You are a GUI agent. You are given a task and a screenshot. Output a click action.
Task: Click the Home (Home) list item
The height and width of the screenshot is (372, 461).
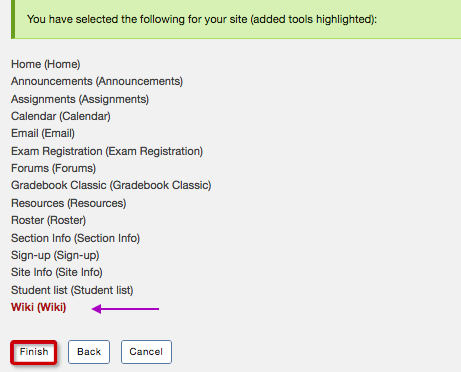(46, 64)
